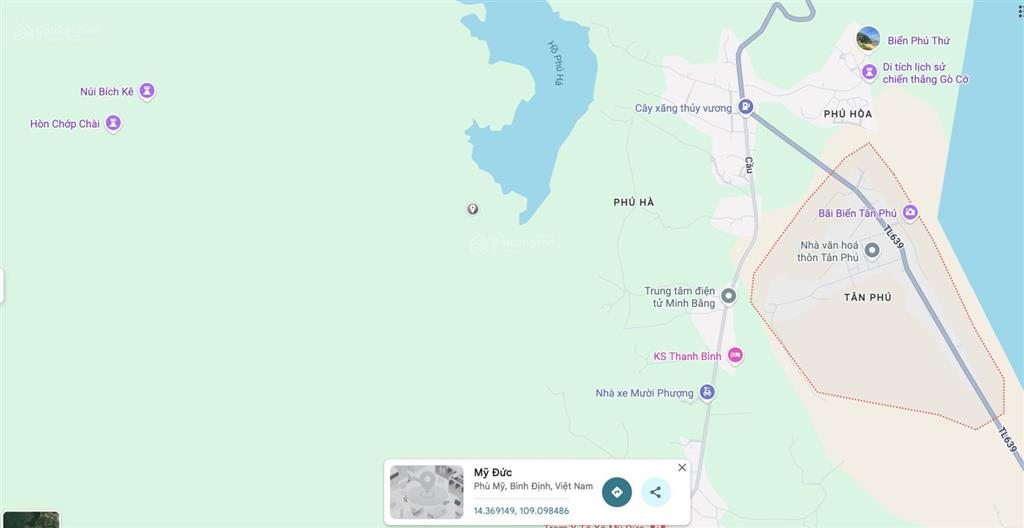Click Nhà văn hoá thôn Tân Phú marker
The width and height of the screenshot is (1024, 528).
[x=872, y=250]
